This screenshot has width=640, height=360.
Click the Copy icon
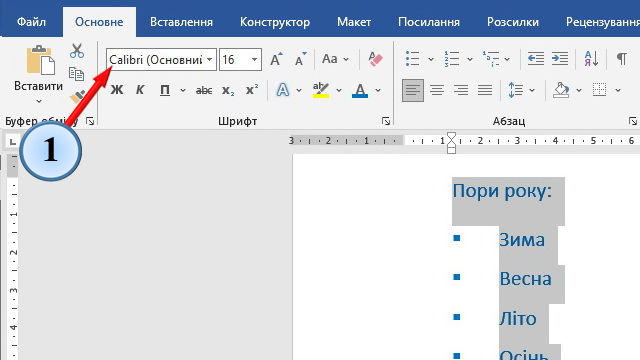tap(76, 74)
